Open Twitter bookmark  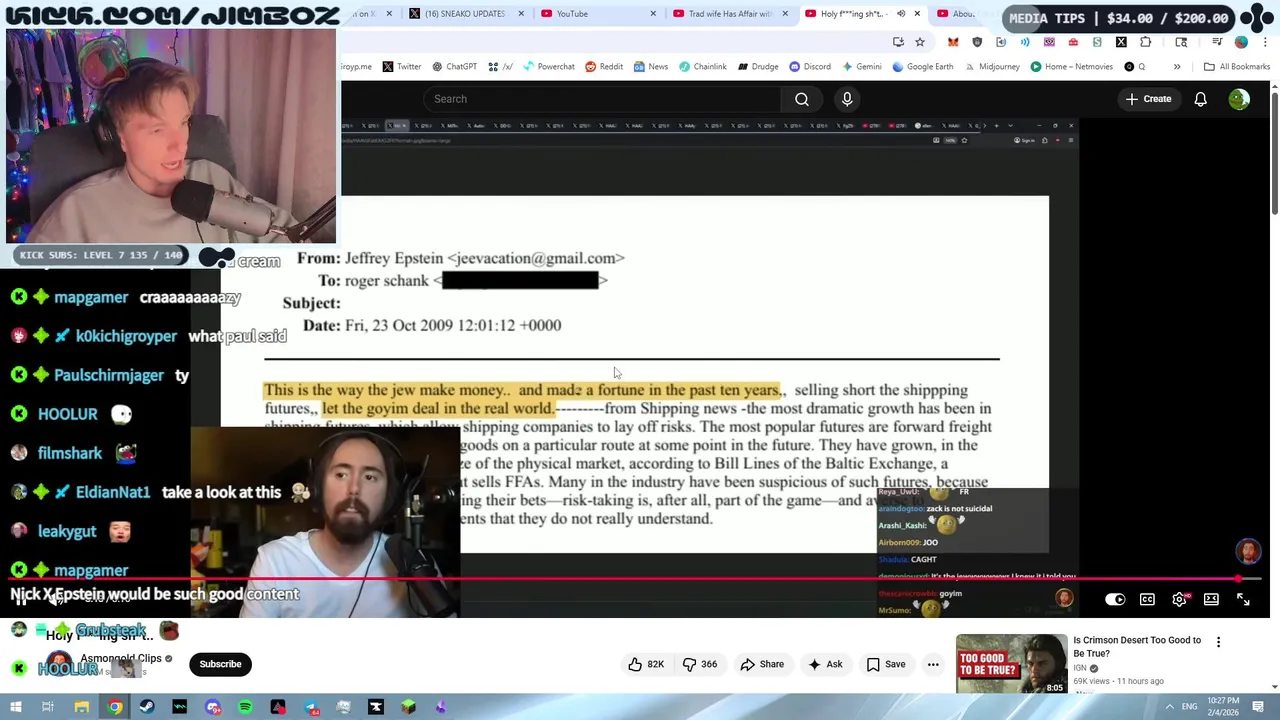400,67
